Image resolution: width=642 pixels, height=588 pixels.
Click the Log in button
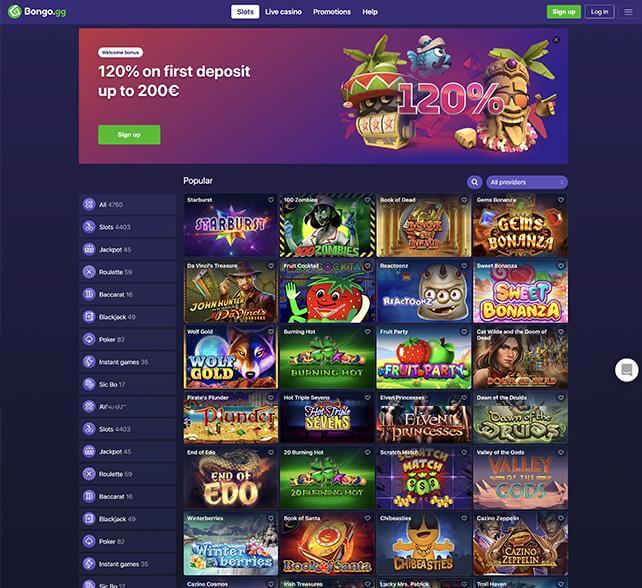(599, 12)
